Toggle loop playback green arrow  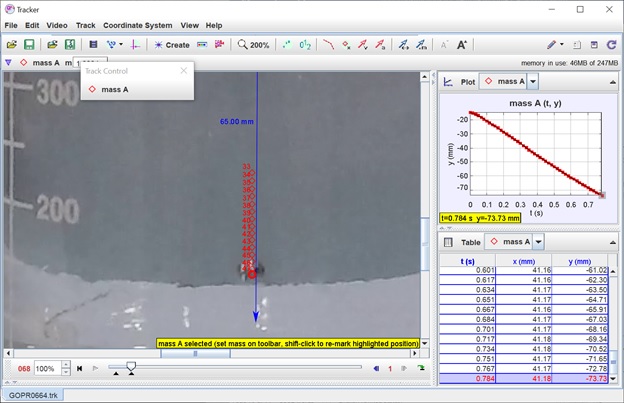tap(421, 368)
